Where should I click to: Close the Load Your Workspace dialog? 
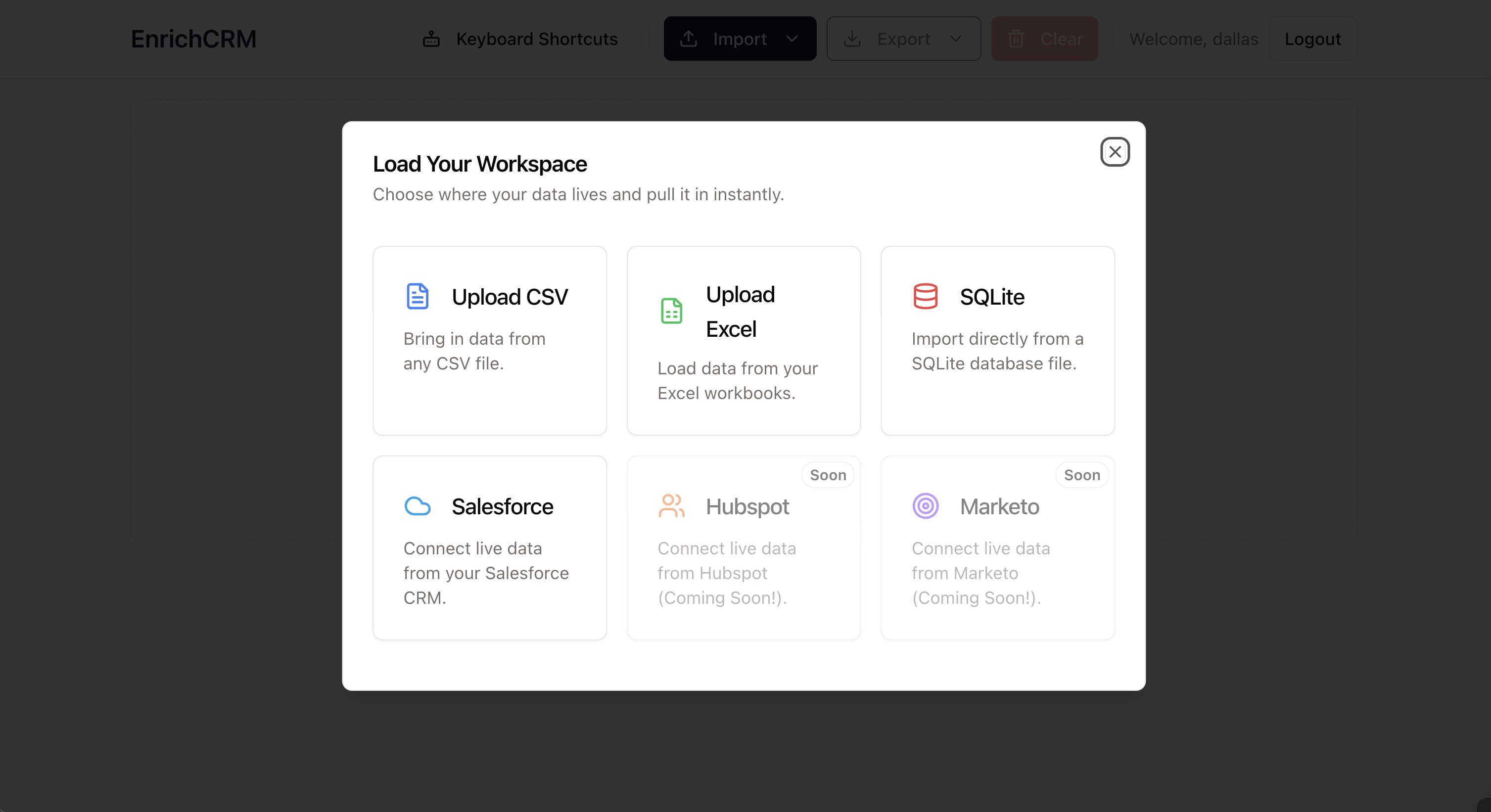tap(1116, 152)
